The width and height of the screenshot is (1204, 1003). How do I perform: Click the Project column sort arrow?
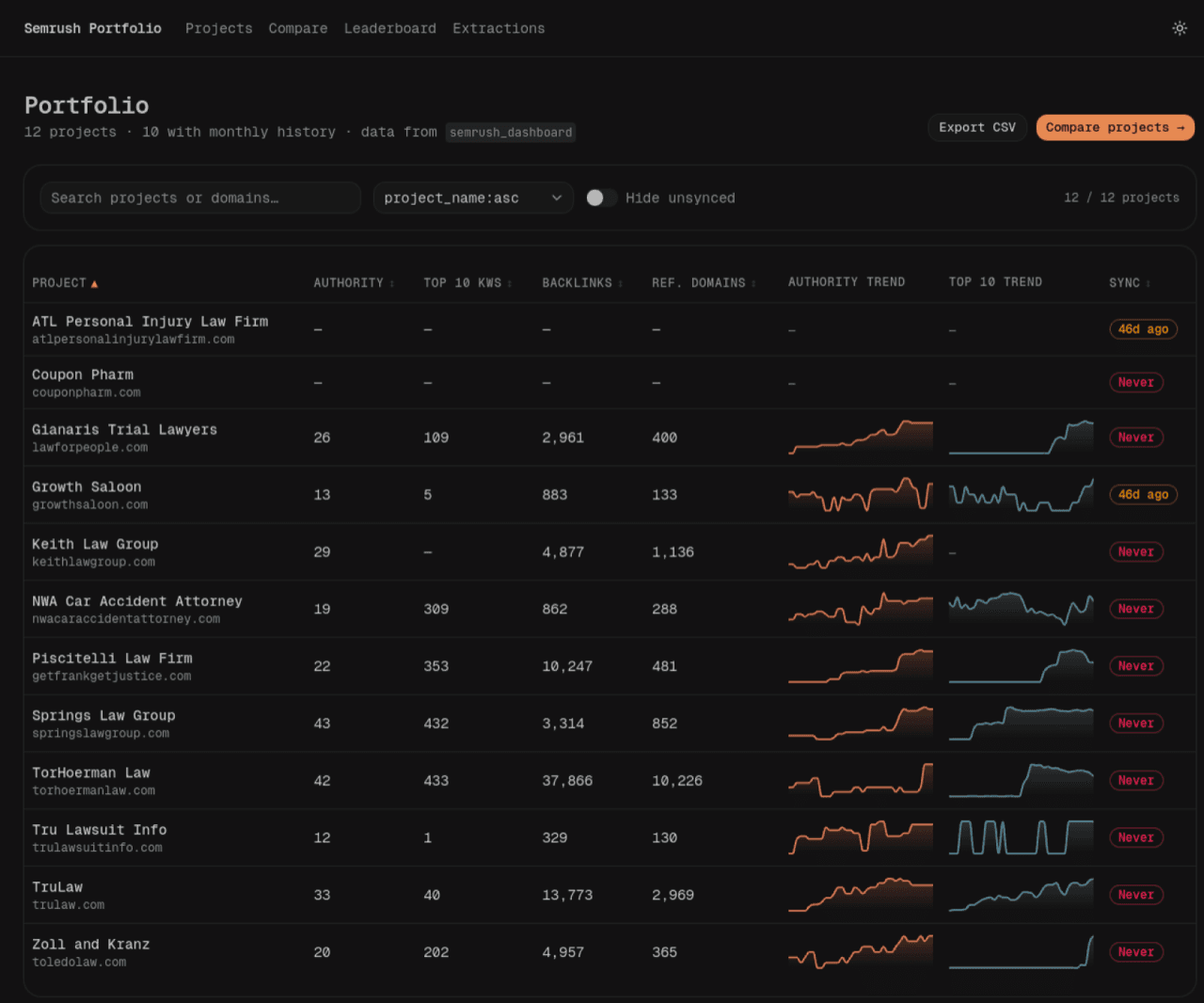tap(94, 284)
